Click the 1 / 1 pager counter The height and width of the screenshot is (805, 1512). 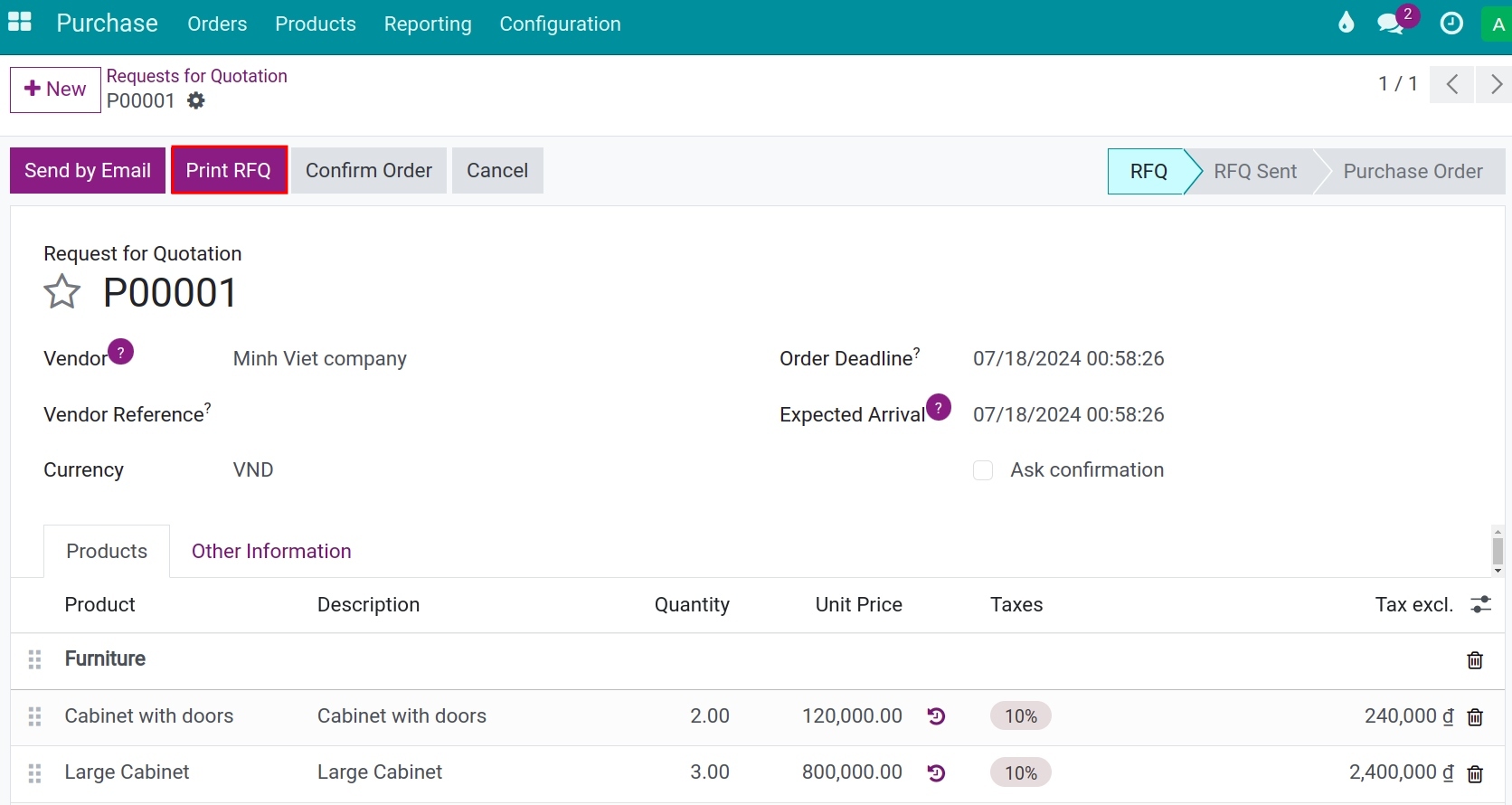click(1397, 84)
